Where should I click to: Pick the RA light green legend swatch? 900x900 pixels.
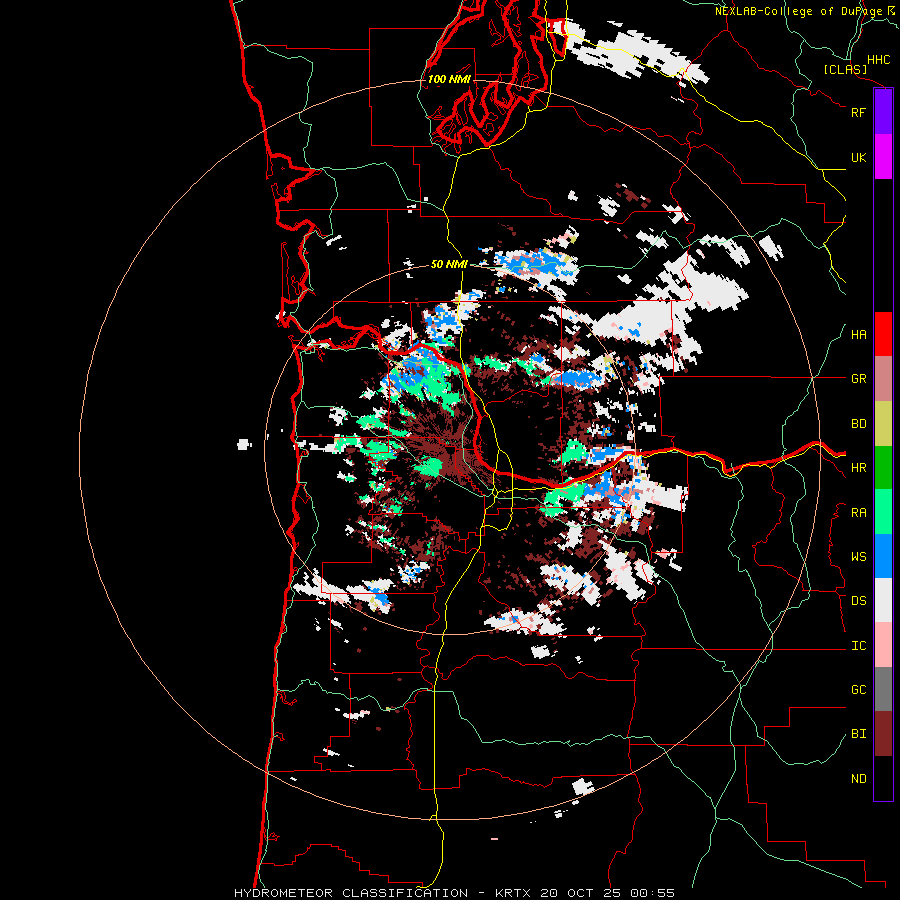click(883, 512)
